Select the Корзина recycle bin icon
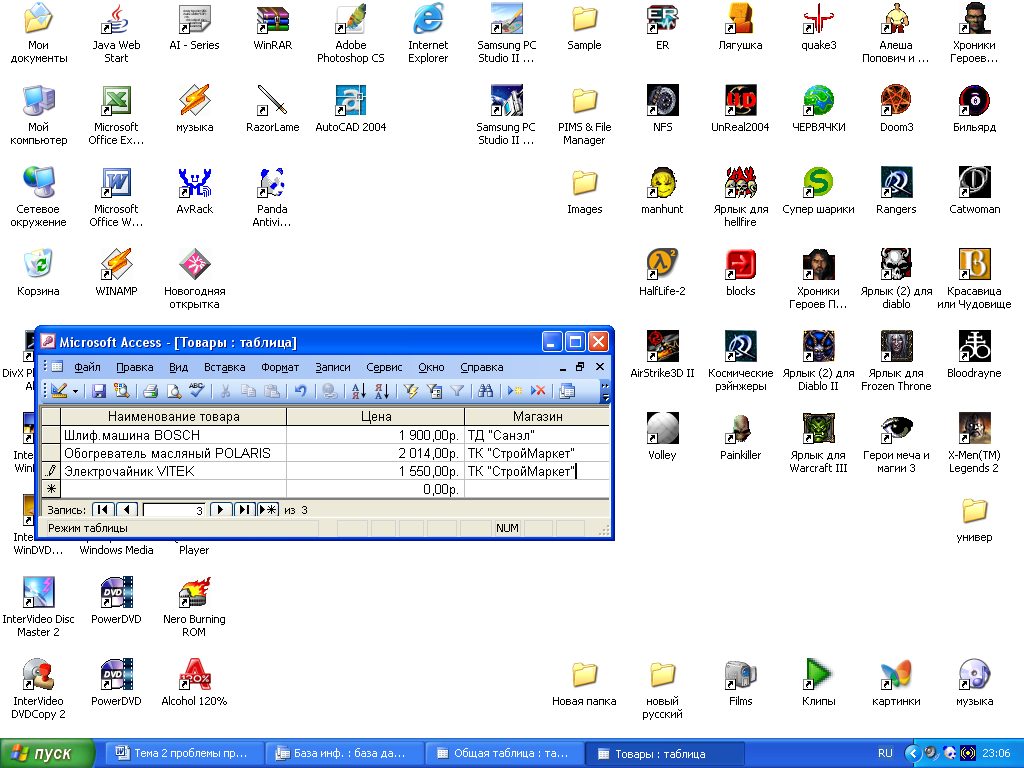 click(39, 273)
